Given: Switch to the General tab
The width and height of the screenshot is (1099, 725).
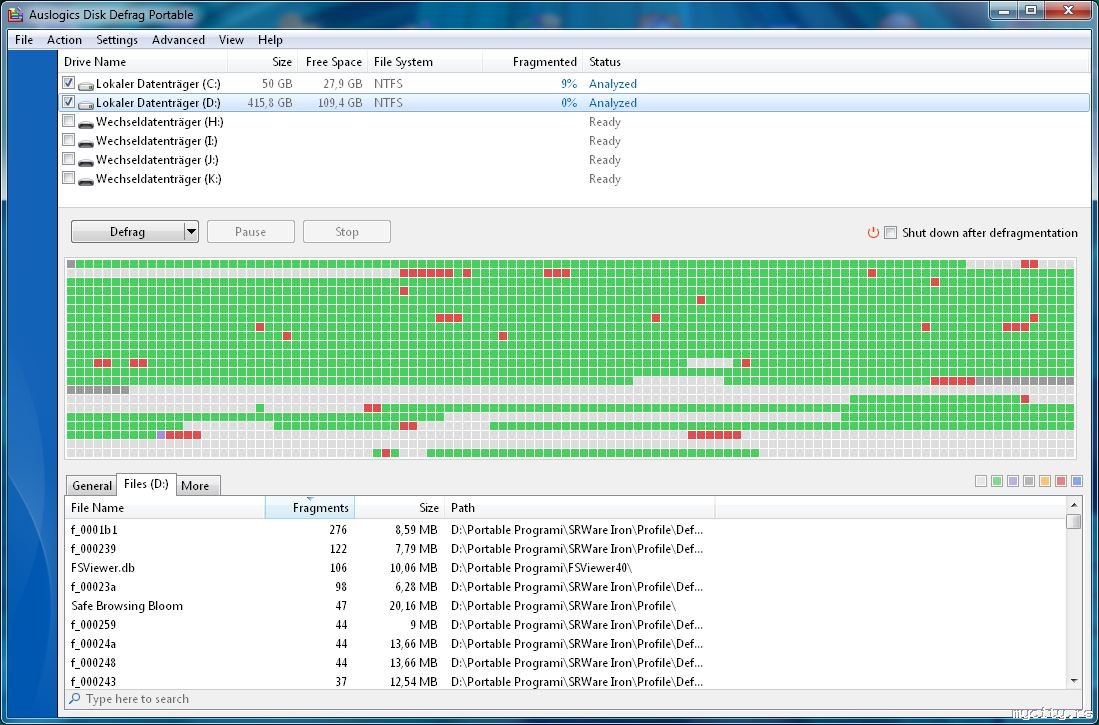Looking at the screenshot, I should click(x=92, y=485).
